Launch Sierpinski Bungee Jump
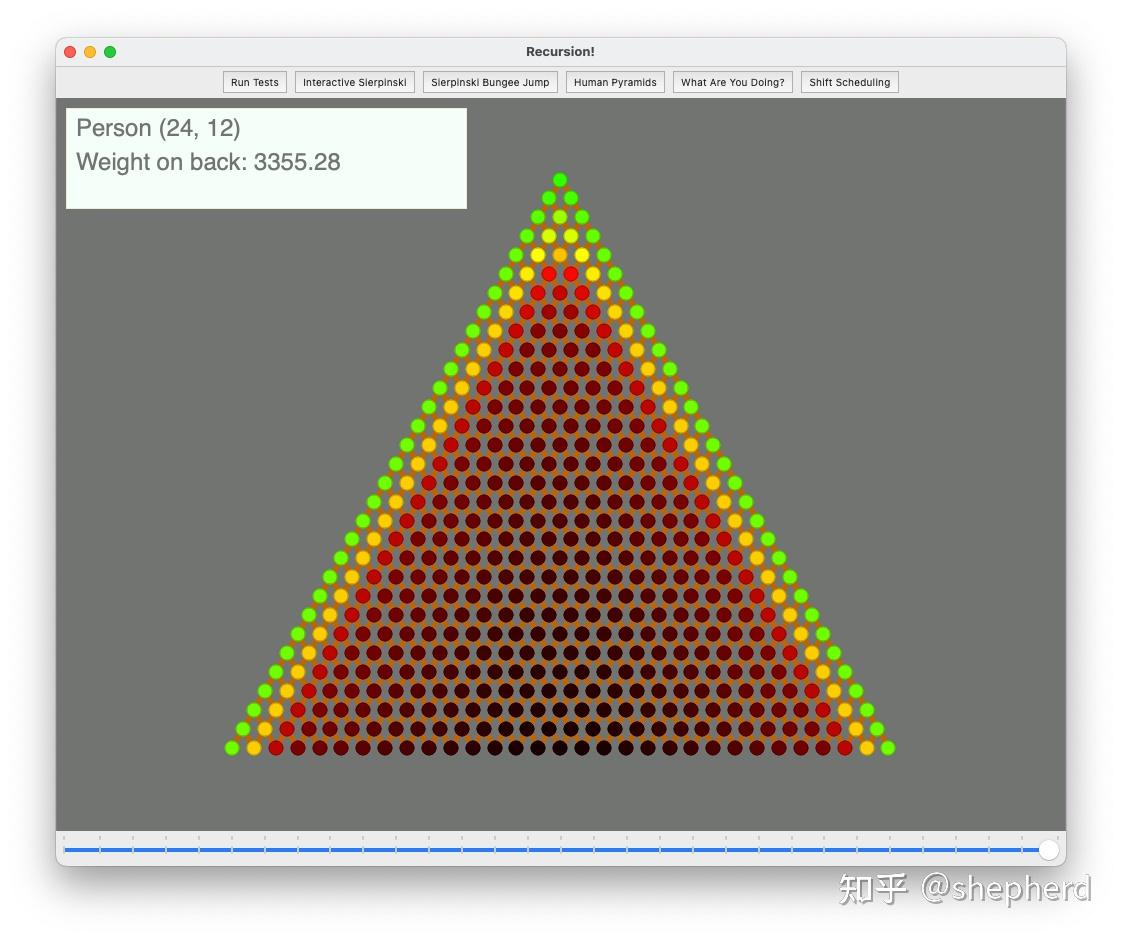 [x=490, y=82]
